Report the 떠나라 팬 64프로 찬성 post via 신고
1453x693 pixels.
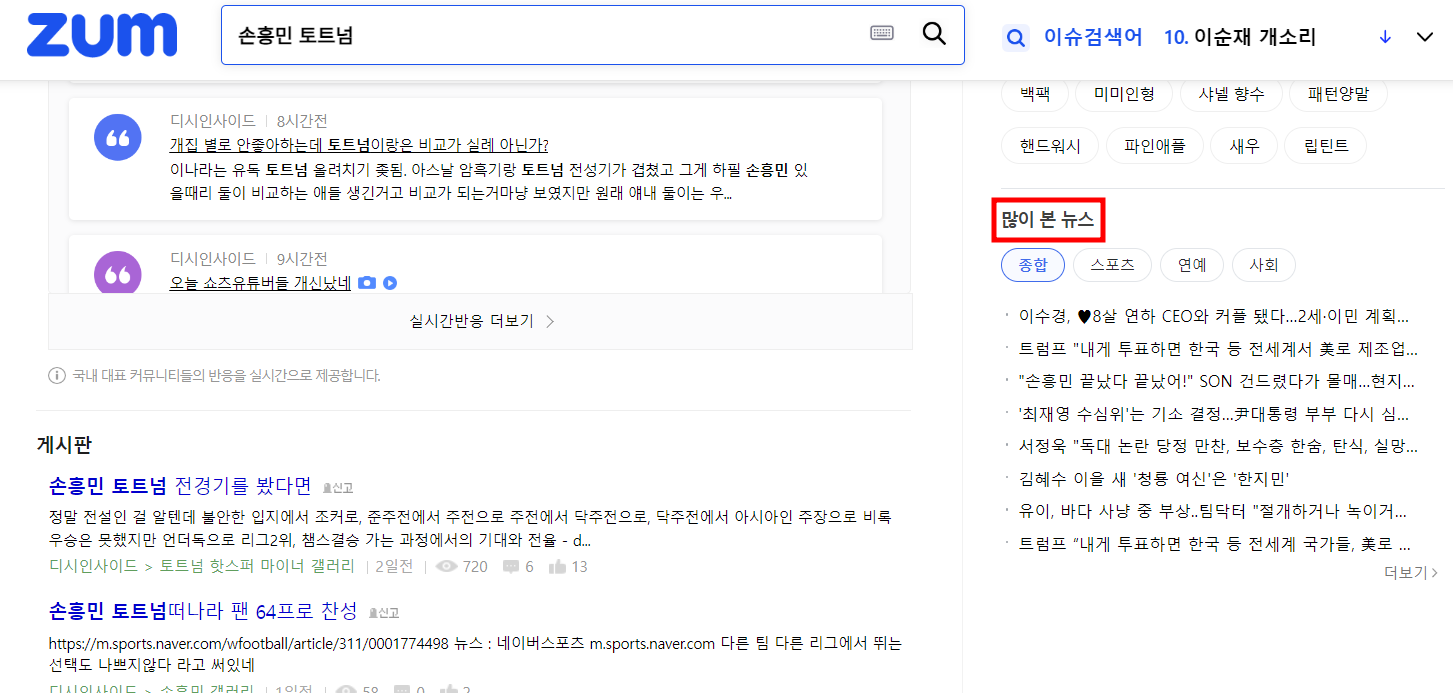coord(383,613)
